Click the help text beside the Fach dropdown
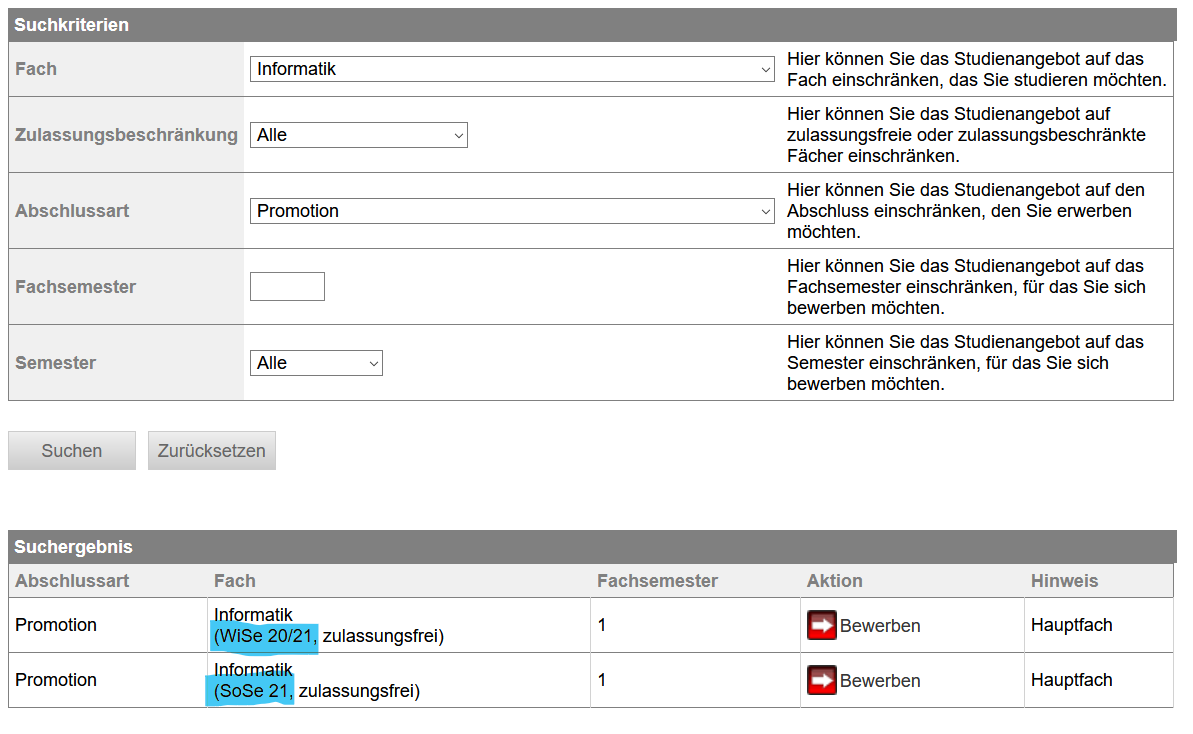This screenshot has width=1193, height=734. (x=976, y=69)
